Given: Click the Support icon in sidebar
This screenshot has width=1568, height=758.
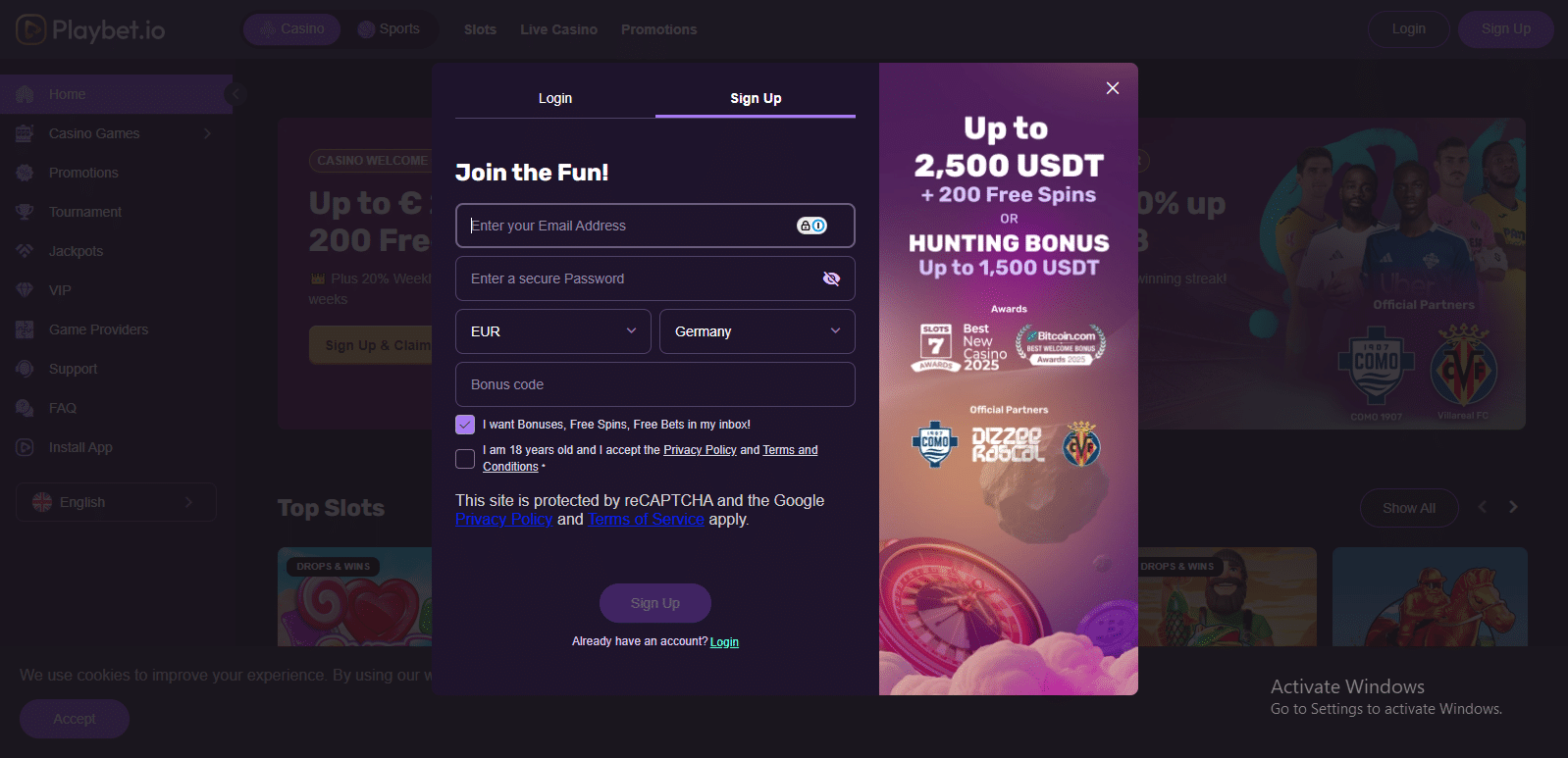Looking at the screenshot, I should 25,369.
